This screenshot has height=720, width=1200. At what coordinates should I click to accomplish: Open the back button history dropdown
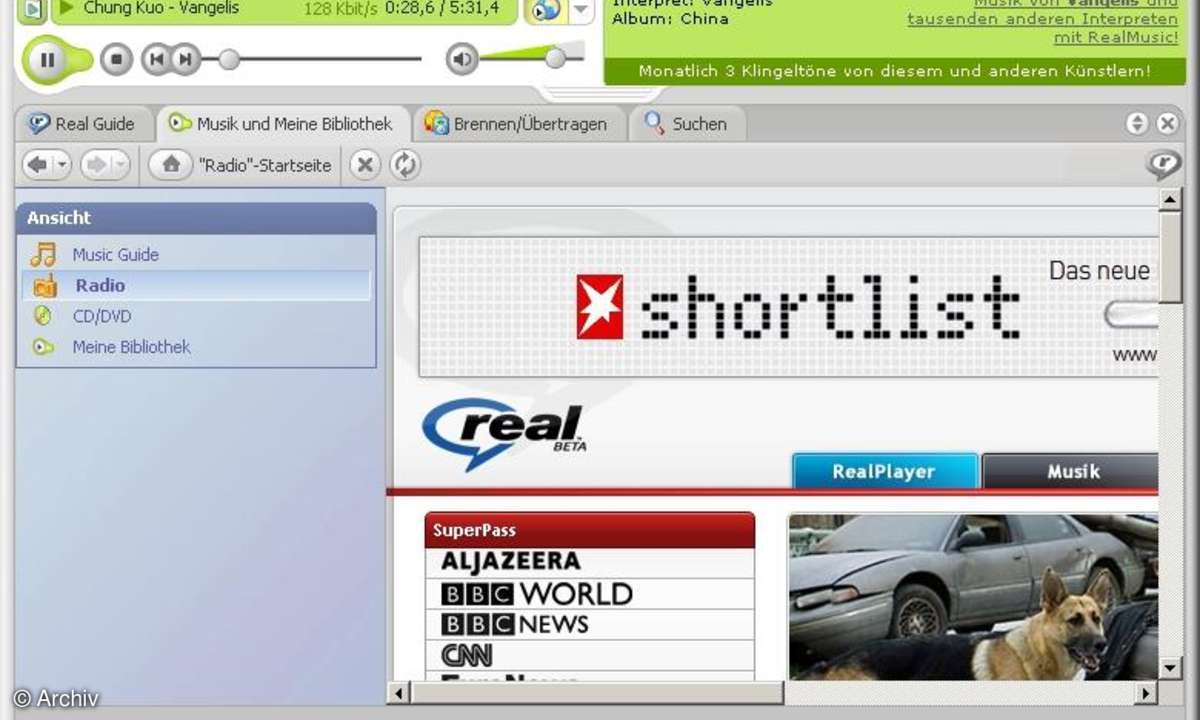pyautogui.click(x=61, y=165)
